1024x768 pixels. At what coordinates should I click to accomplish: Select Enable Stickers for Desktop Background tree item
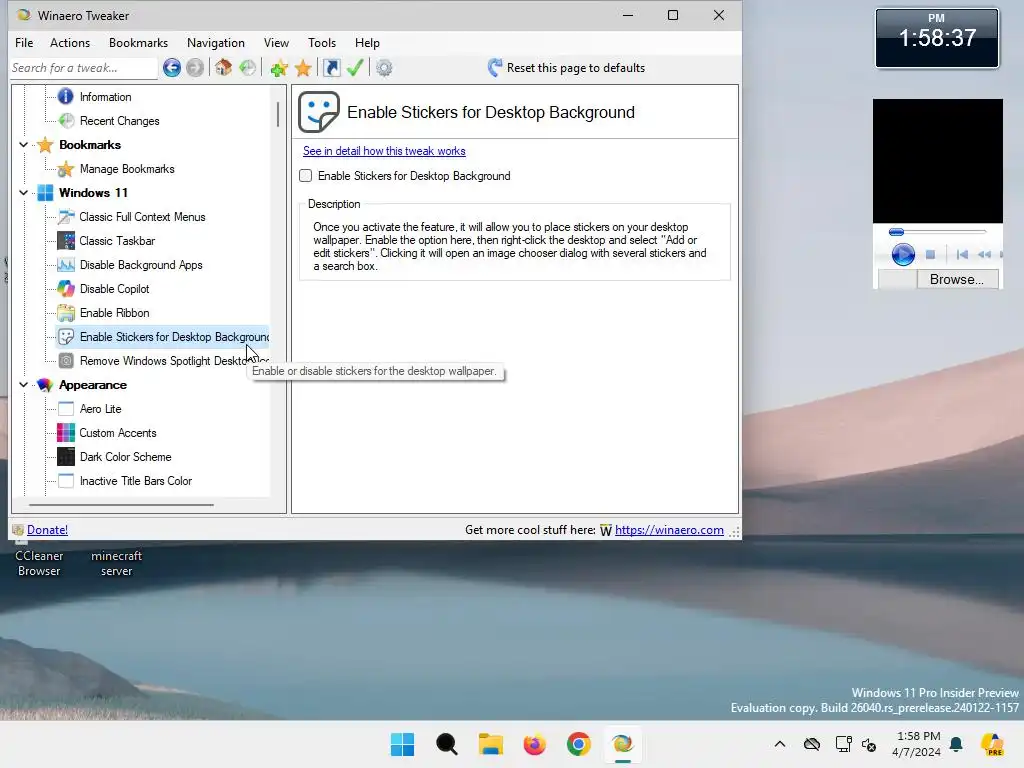(174, 337)
